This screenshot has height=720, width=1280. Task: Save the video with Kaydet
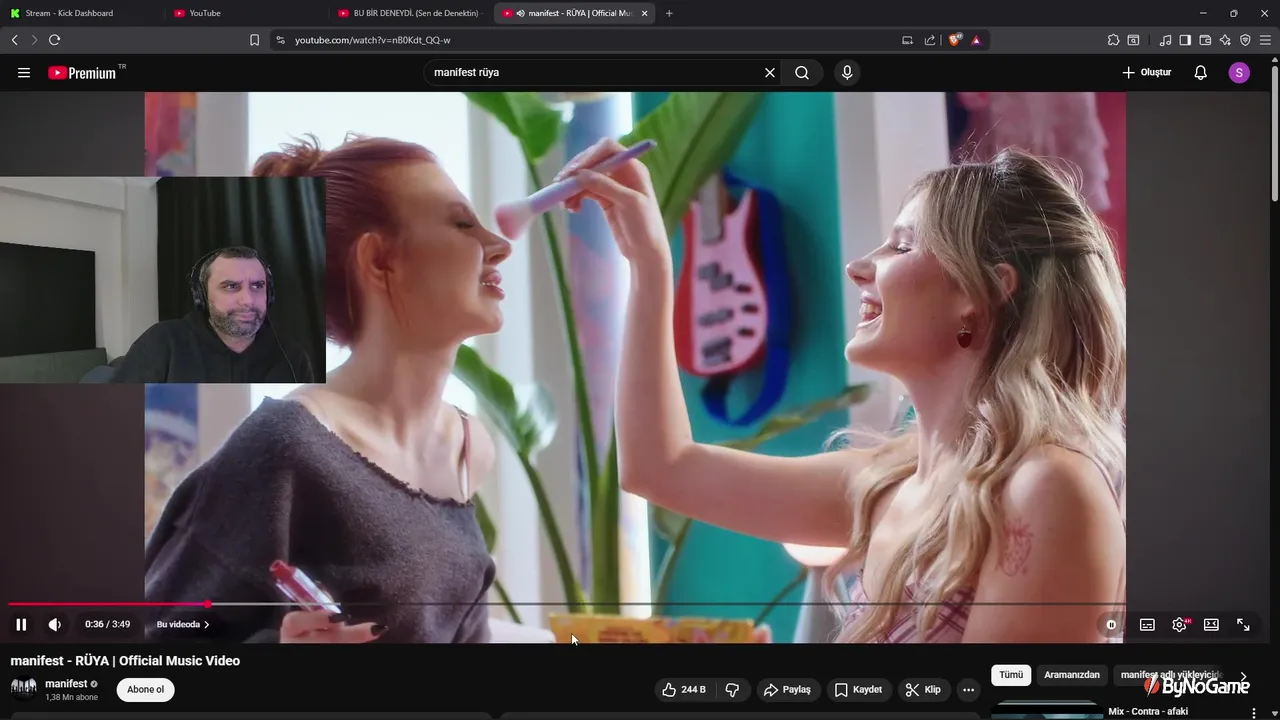click(859, 690)
